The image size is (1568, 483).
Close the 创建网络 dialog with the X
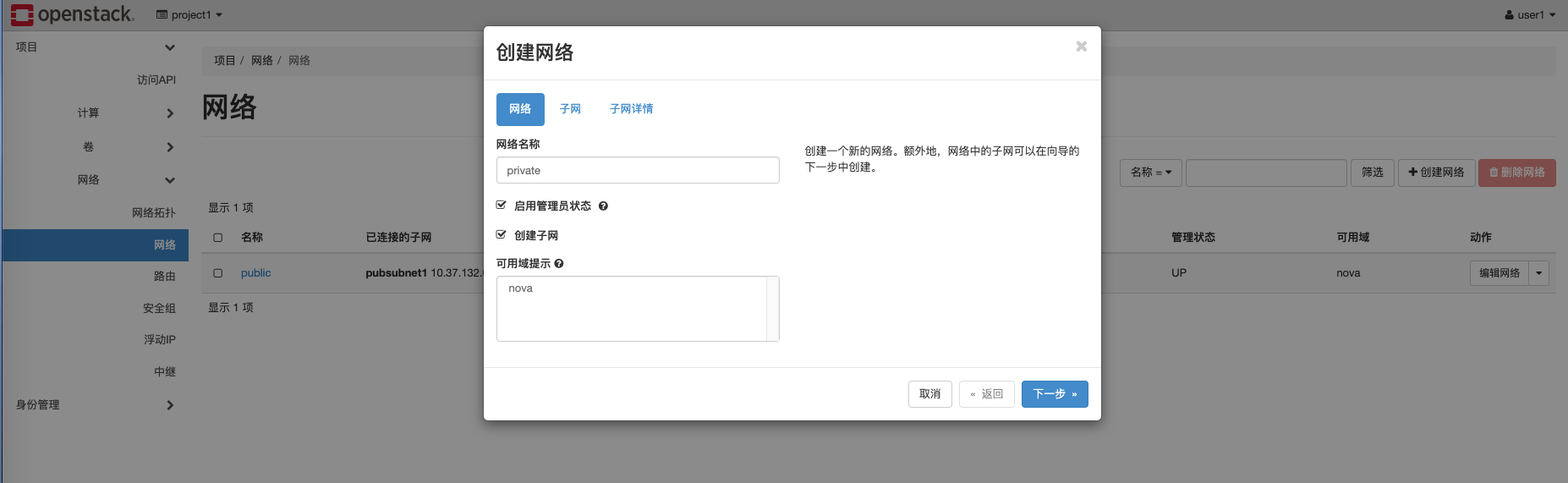1081,47
